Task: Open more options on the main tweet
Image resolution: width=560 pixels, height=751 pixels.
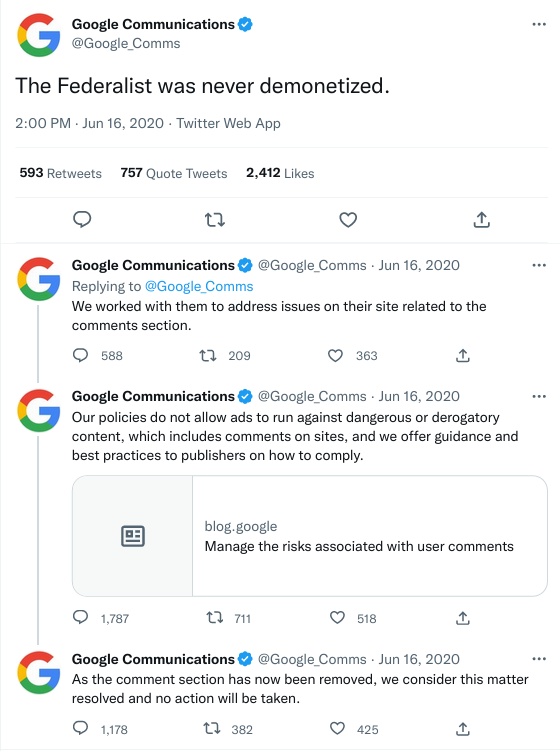Action: pos(539,24)
